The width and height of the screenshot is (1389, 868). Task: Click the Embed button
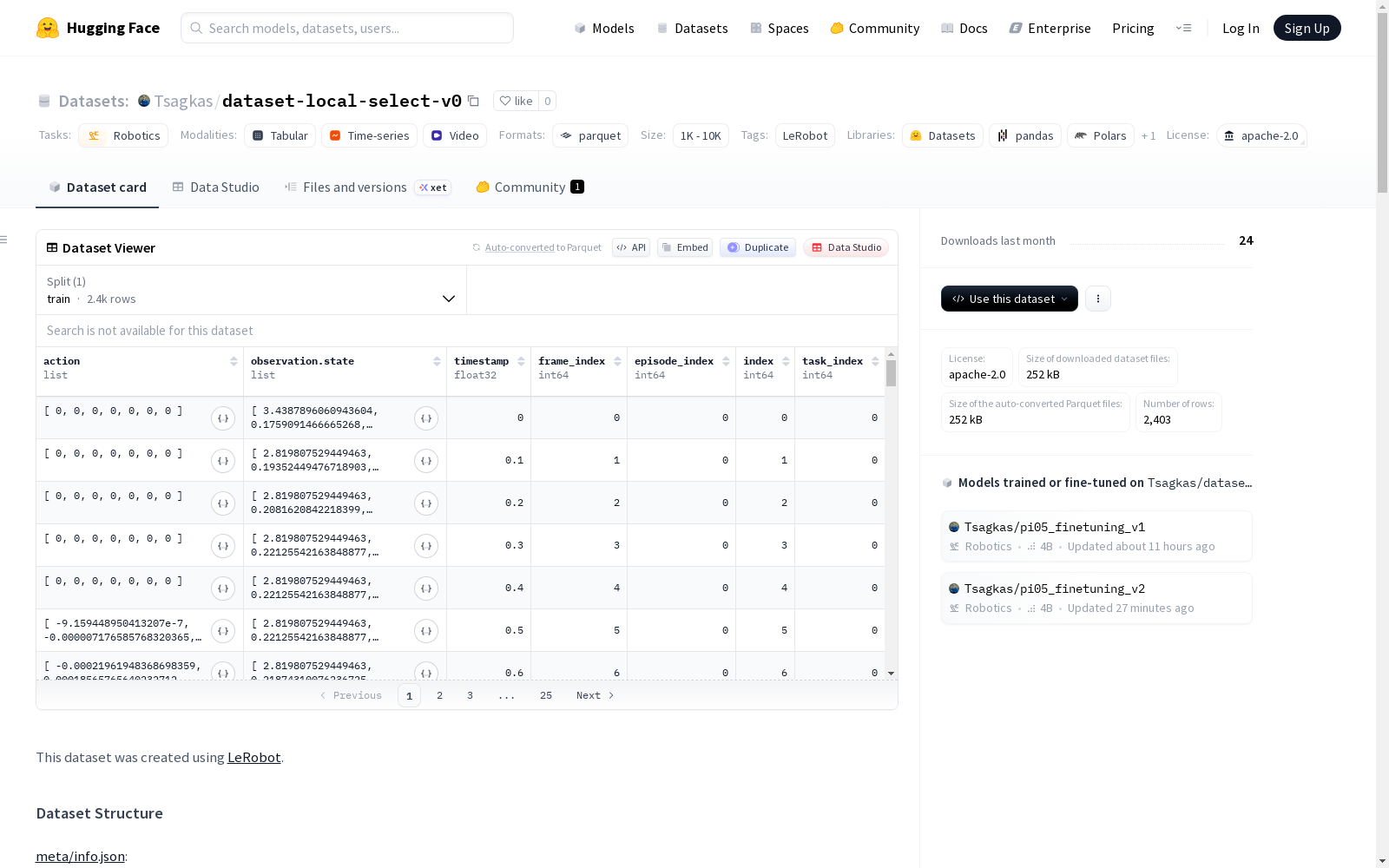685,247
